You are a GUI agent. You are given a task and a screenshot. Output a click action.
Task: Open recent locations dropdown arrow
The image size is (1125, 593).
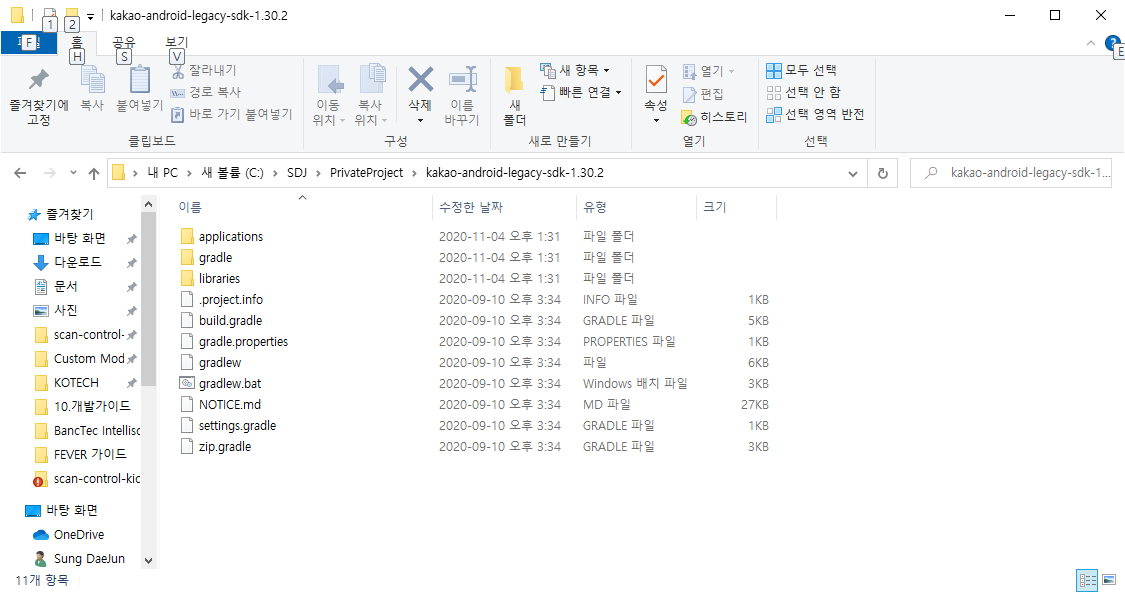click(73, 173)
